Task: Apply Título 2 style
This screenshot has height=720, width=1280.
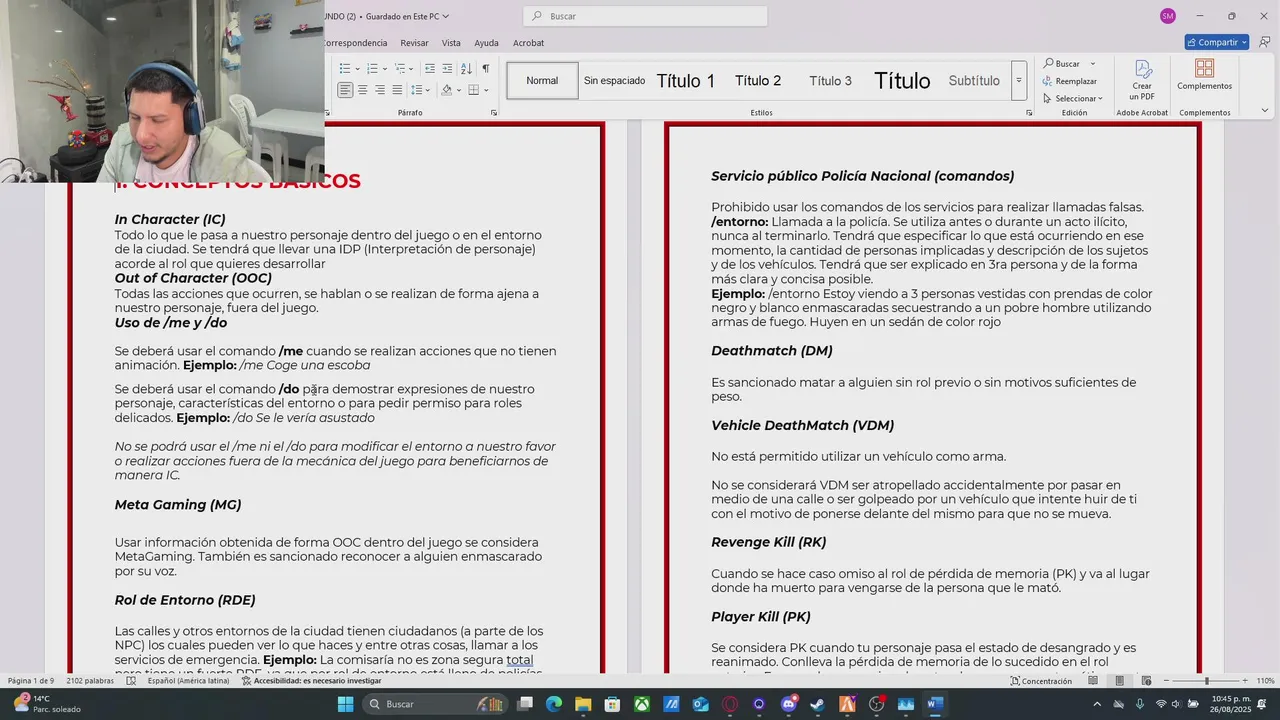Action: [x=758, y=81]
